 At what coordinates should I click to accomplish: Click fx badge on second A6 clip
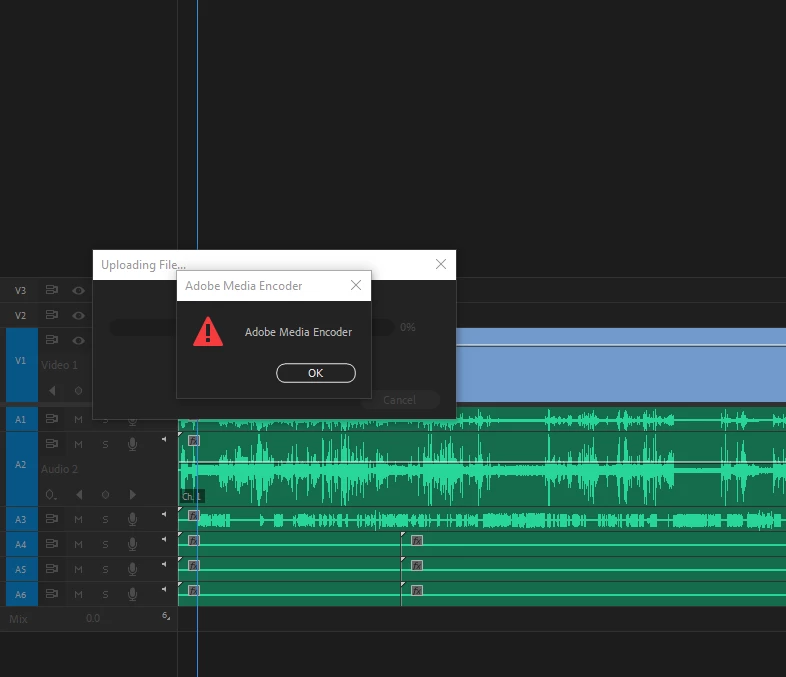click(417, 590)
